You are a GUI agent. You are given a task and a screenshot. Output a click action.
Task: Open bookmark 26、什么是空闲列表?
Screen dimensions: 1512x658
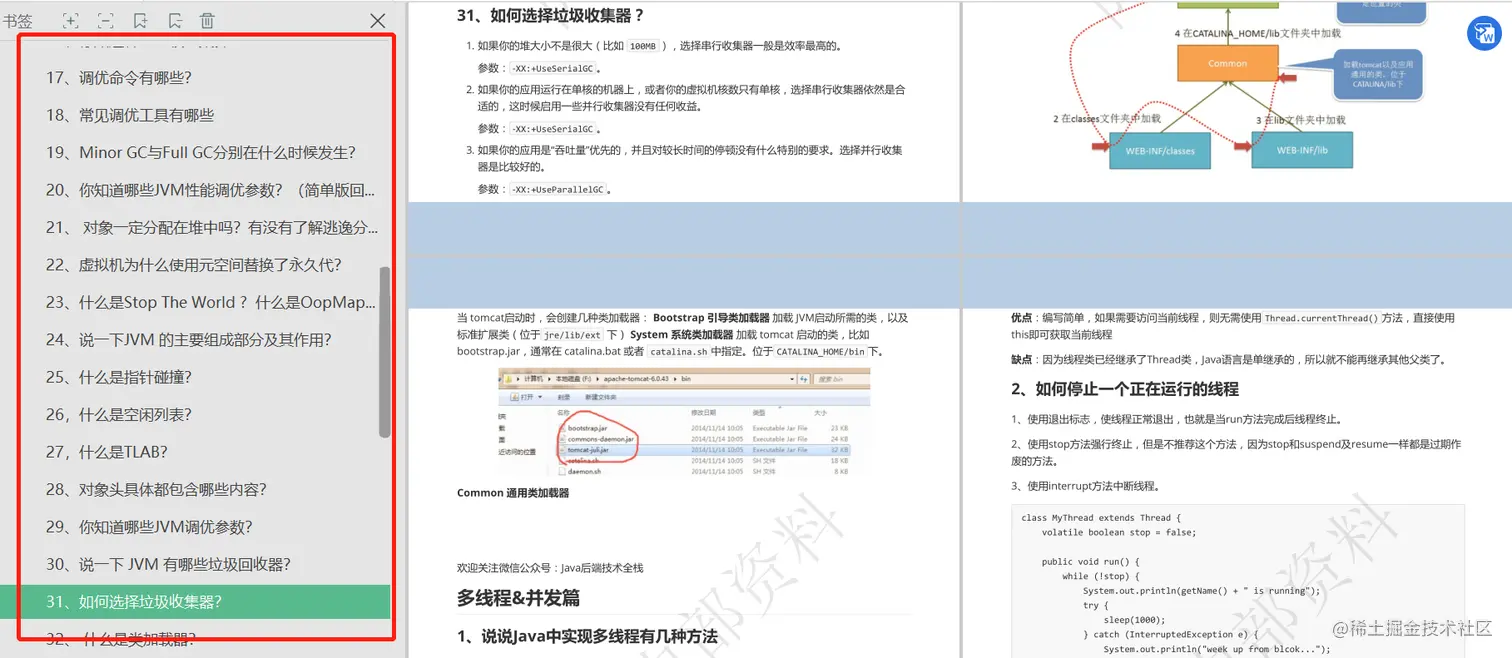(x=119, y=414)
